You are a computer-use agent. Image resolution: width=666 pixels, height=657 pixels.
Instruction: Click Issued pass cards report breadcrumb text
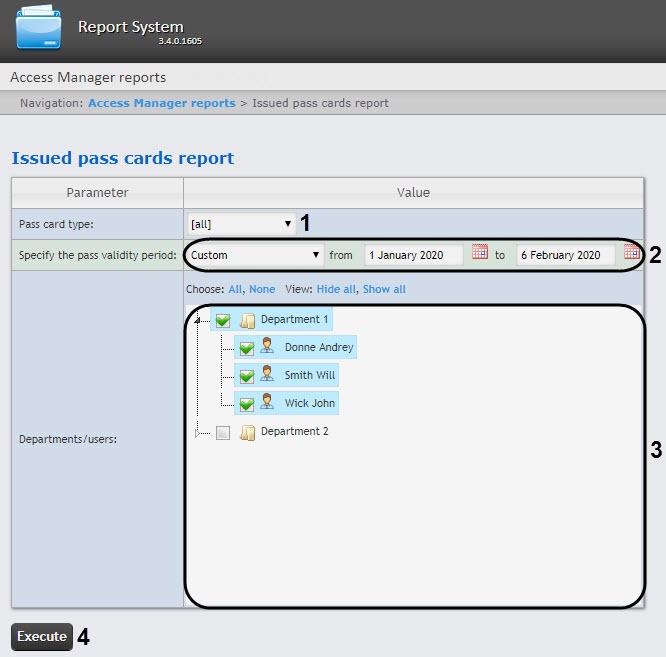pyautogui.click(x=320, y=103)
